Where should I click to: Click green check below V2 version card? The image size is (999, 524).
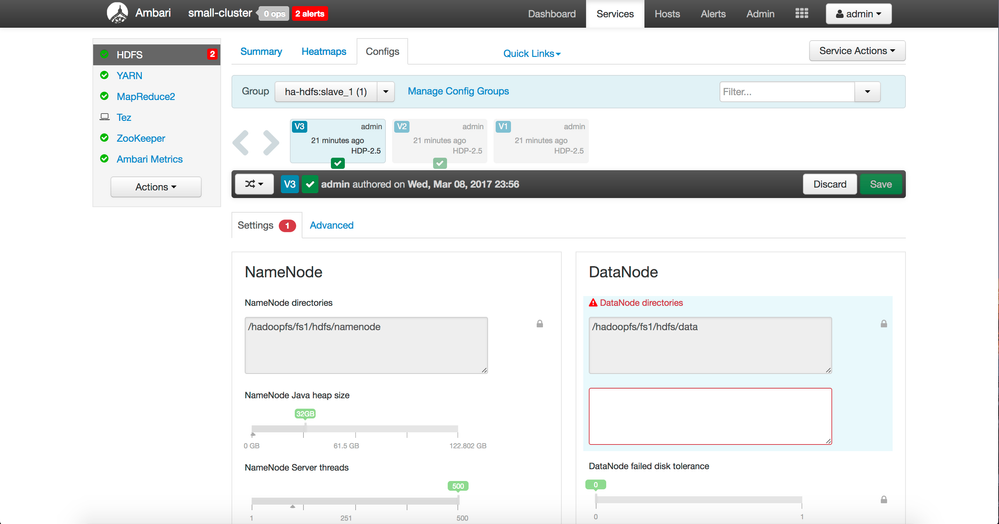(440, 163)
